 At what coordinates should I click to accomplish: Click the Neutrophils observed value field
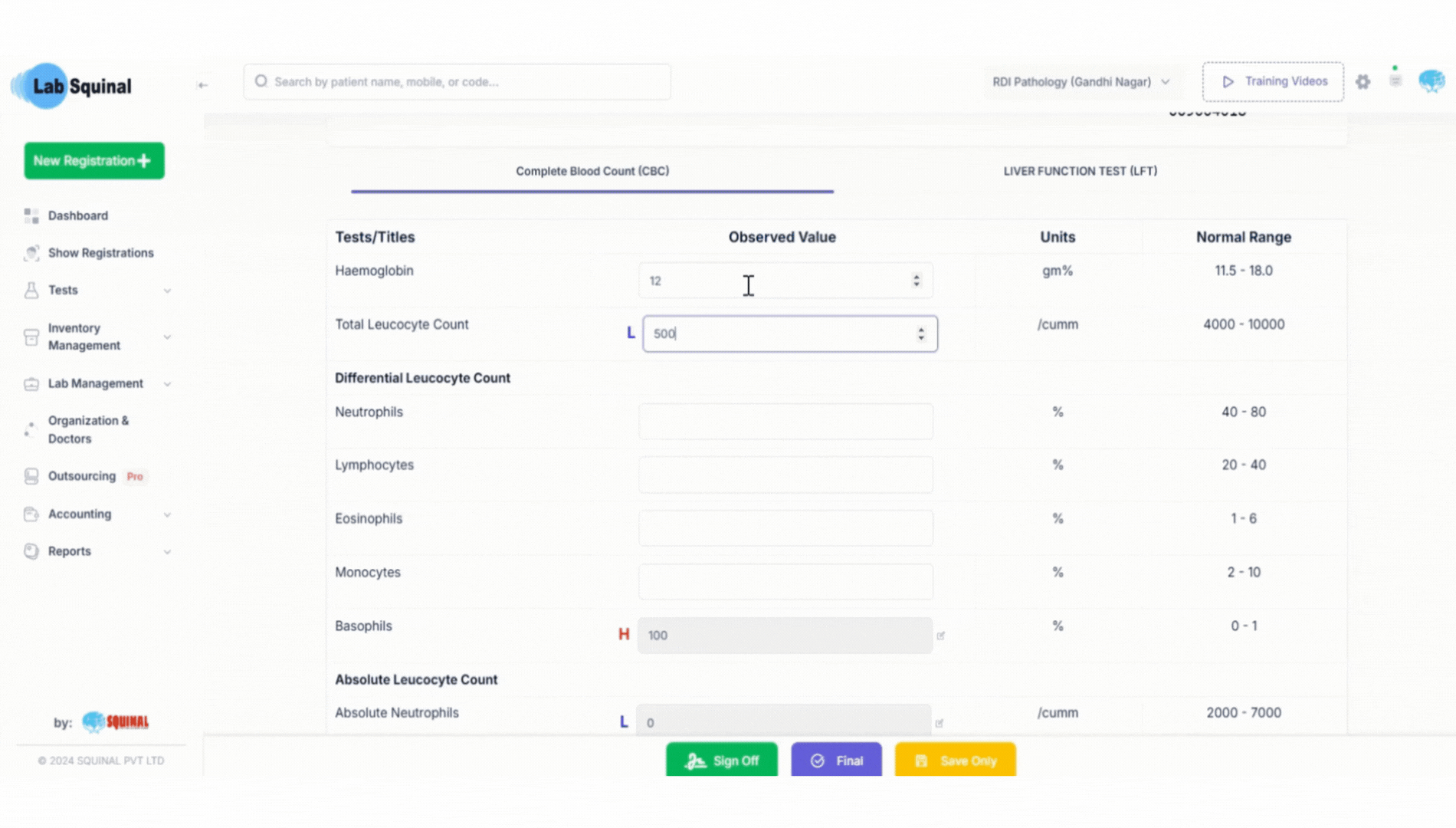tap(785, 422)
